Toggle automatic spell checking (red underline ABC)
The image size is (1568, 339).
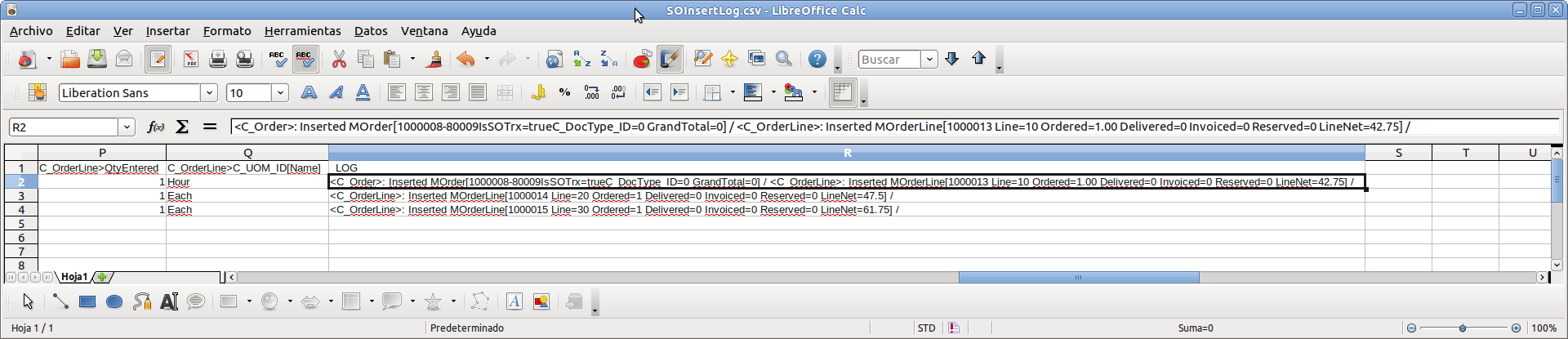[x=305, y=59]
